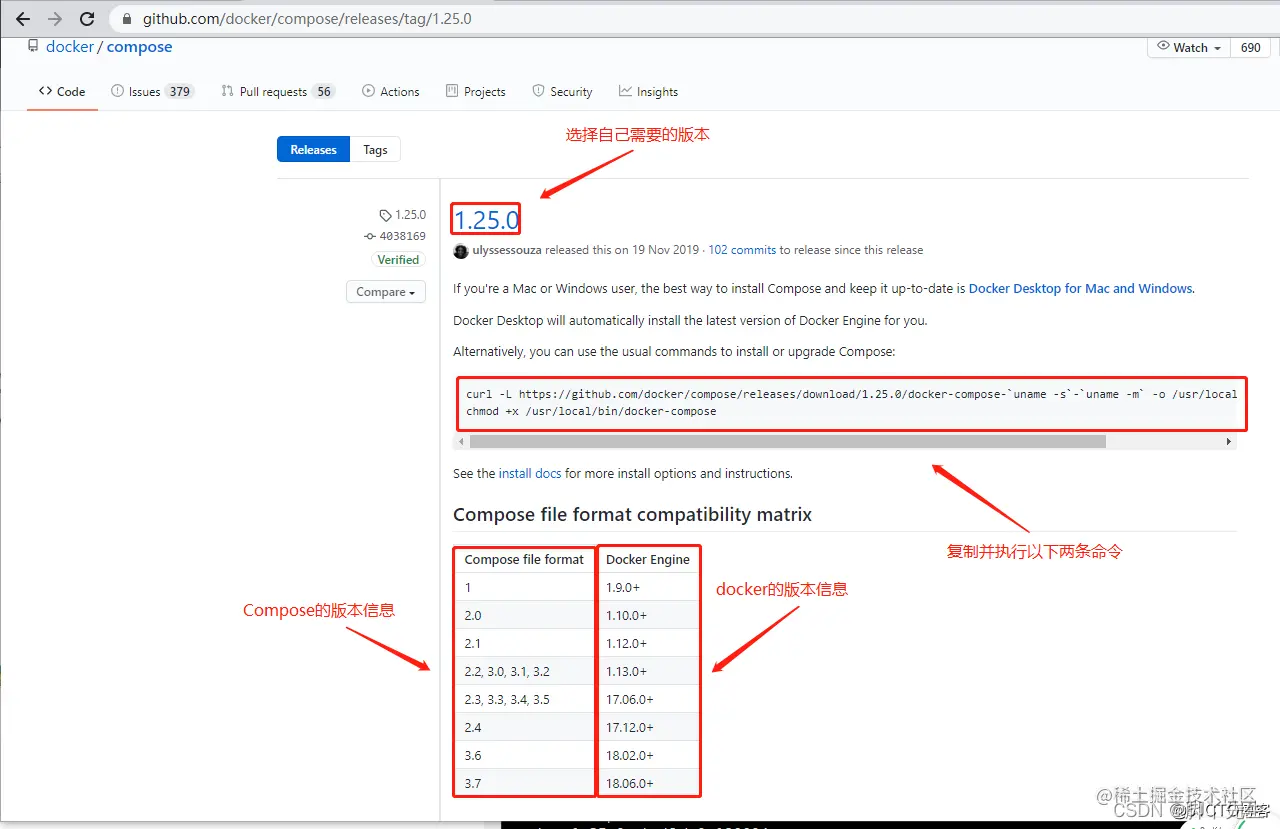
Task: Open the Watch dropdown button
Action: 1190,47
